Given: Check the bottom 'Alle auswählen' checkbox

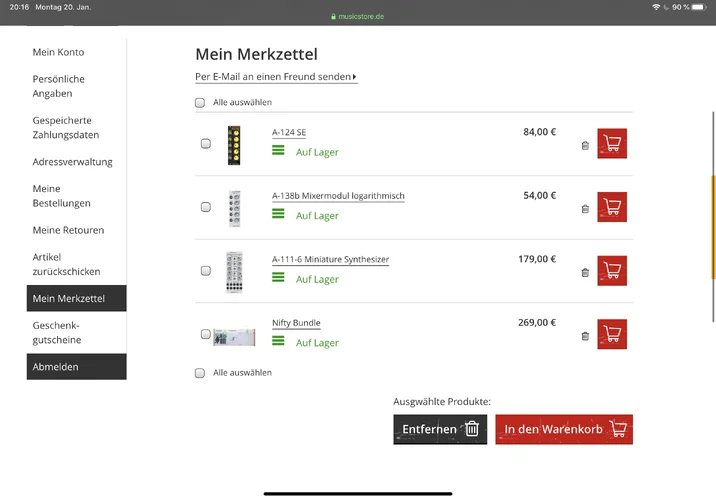Looking at the screenshot, I should tap(200, 373).
